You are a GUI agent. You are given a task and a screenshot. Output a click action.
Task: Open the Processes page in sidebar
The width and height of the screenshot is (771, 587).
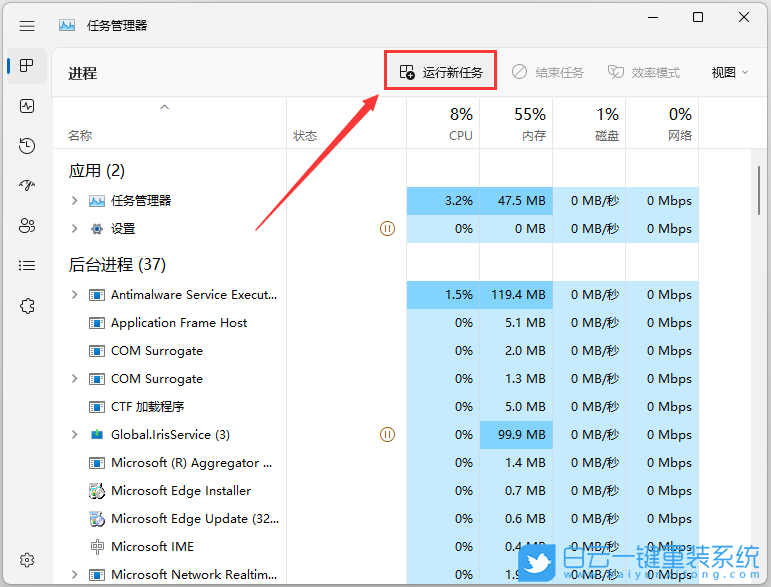coord(27,65)
